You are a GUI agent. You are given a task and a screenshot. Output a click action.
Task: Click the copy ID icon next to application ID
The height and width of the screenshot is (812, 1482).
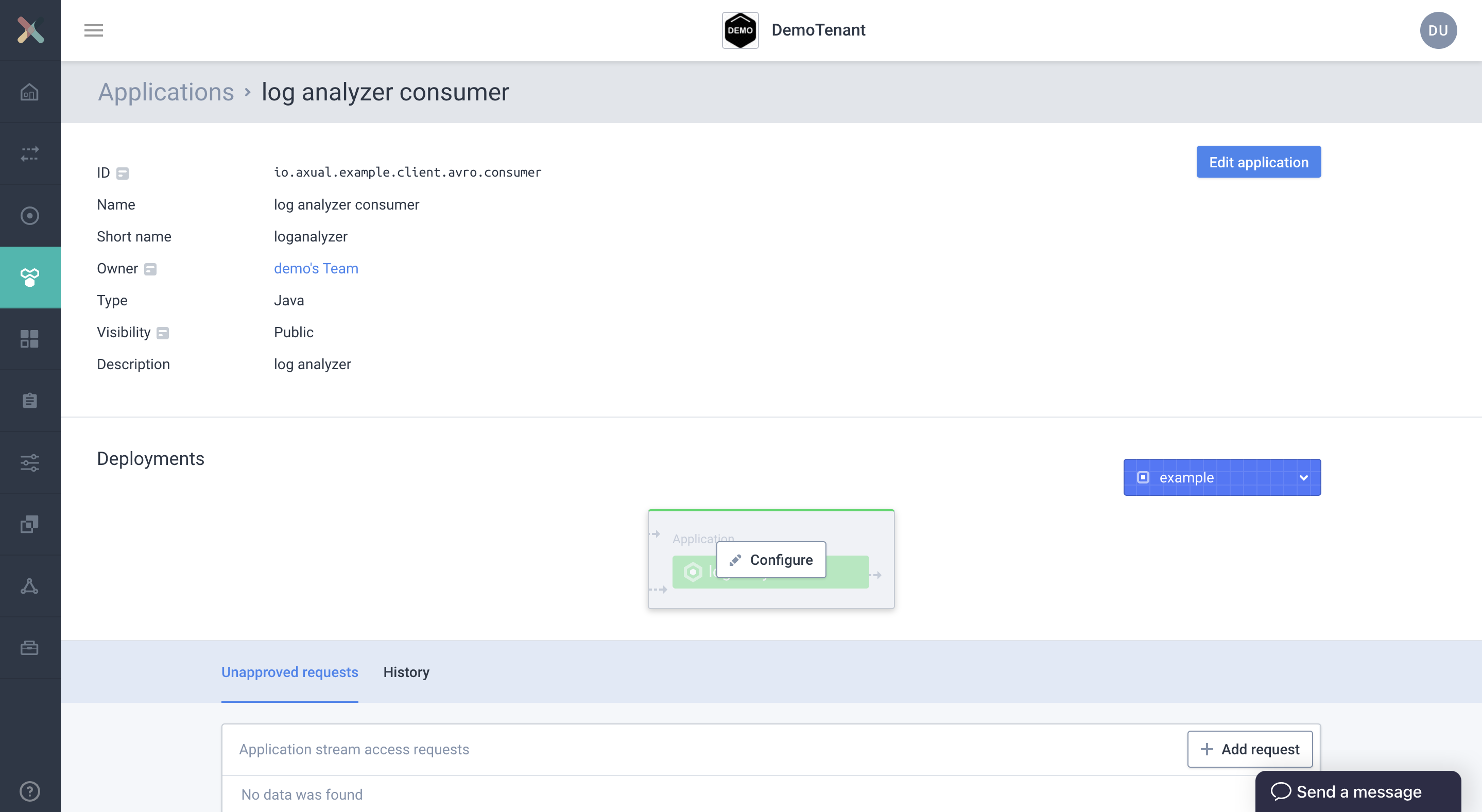point(124,172)
